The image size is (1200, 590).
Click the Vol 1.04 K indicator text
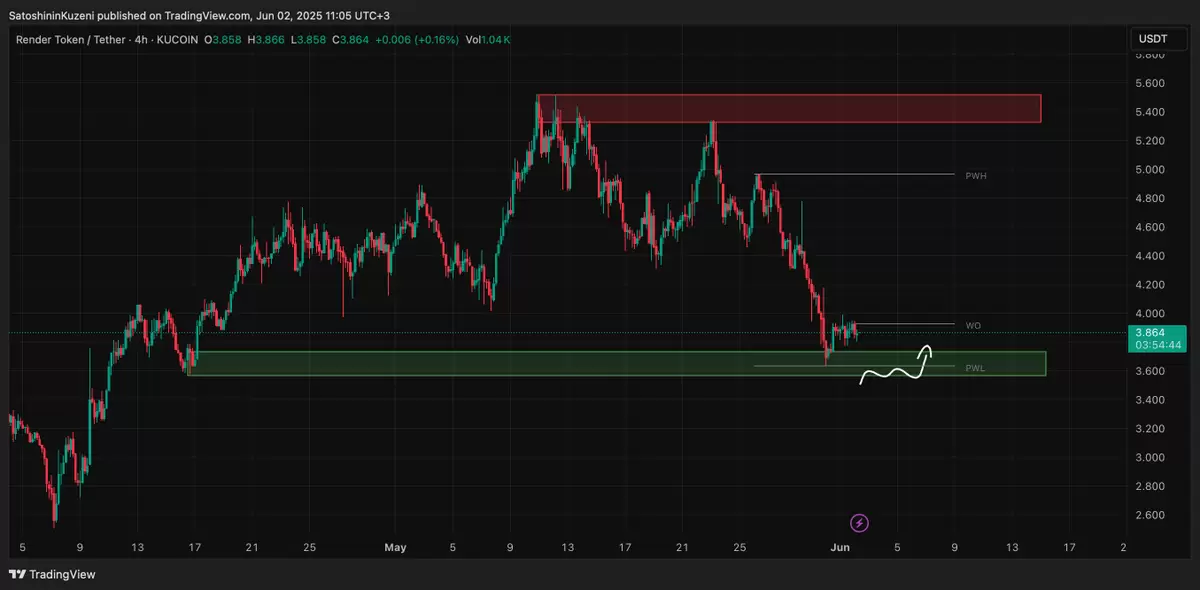click(488, 39)
